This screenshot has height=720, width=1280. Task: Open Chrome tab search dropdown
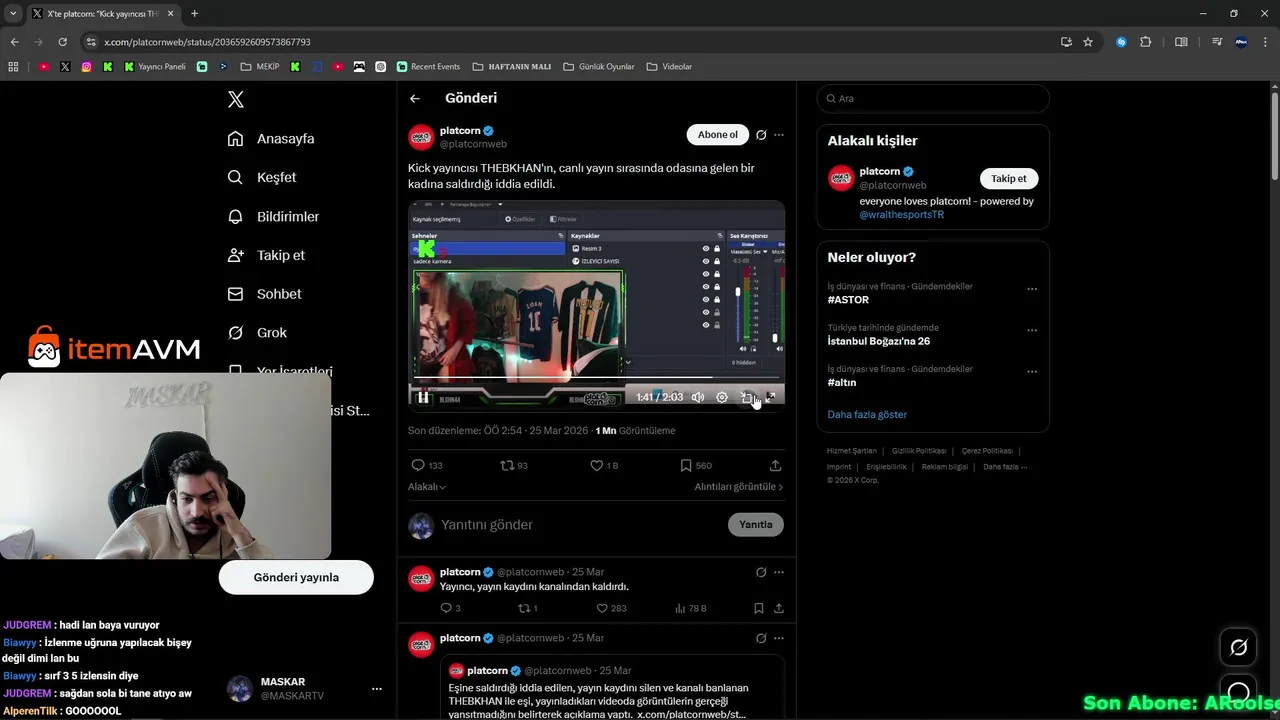tap(13, 14)
